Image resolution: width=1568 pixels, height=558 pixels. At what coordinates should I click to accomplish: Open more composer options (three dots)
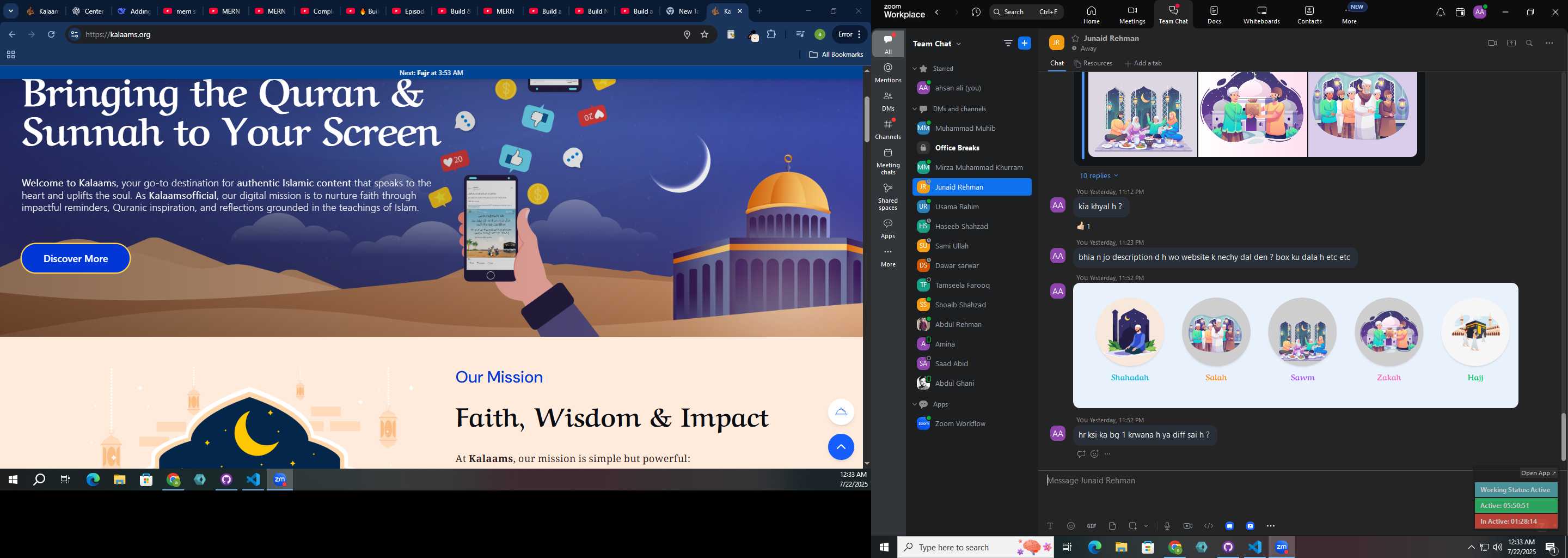click(x=1270, y=526)
